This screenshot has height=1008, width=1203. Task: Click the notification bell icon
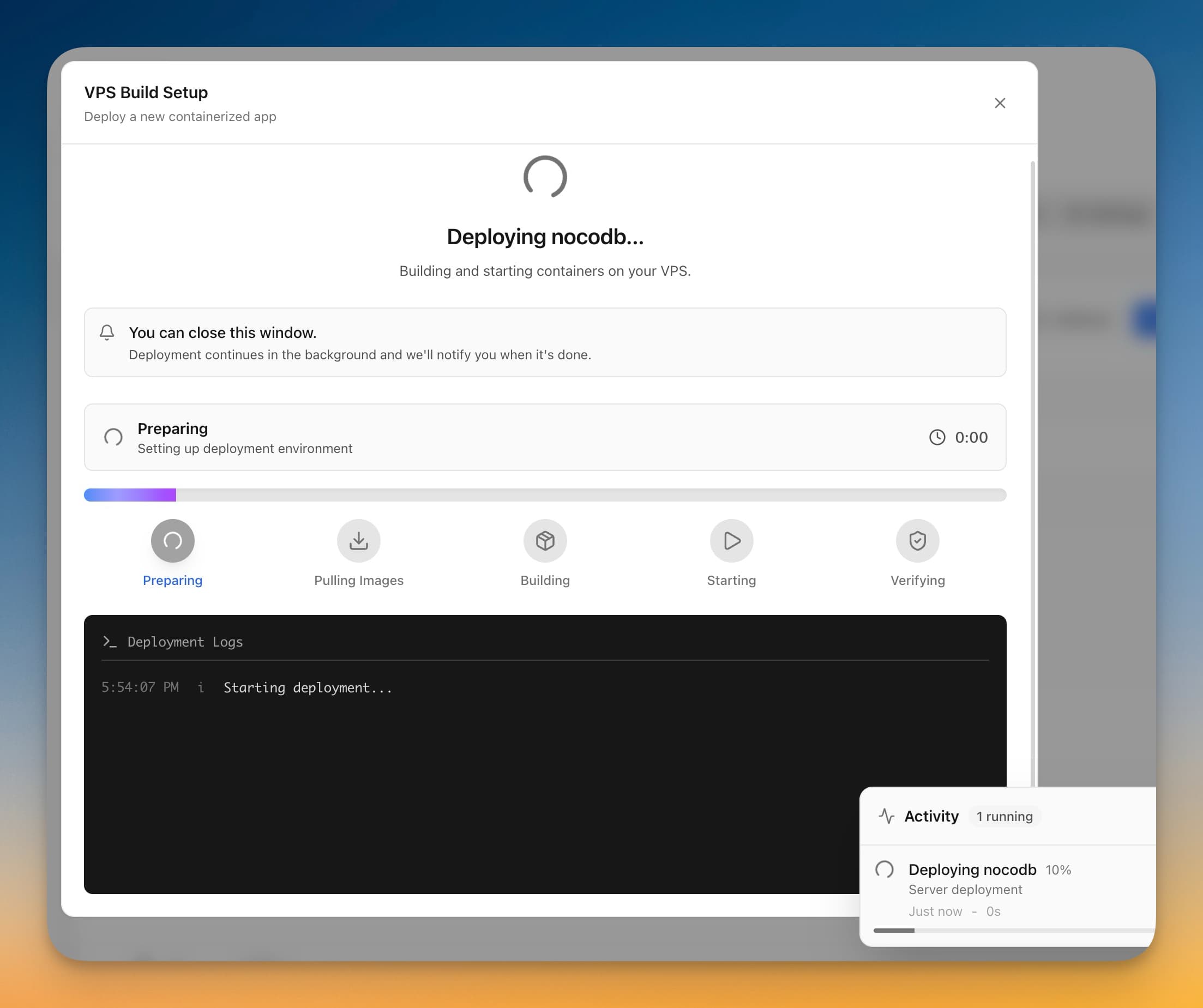click(x=107, y=332)
